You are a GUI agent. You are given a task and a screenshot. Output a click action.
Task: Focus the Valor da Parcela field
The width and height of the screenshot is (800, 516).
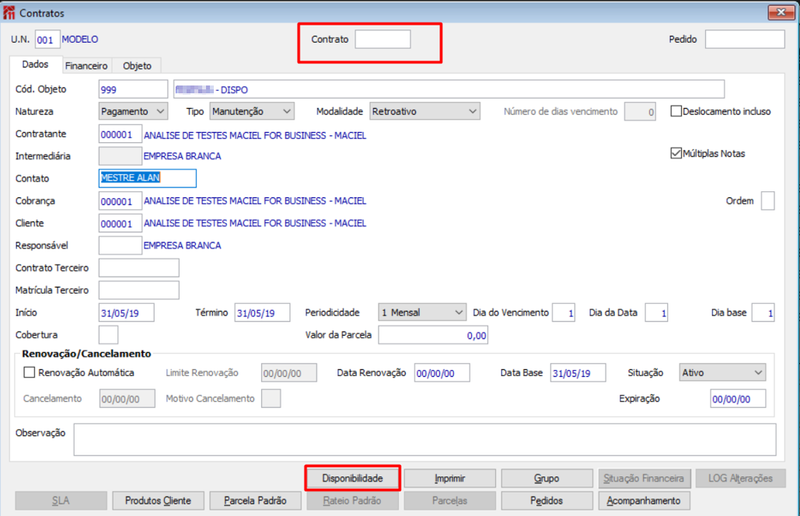tap(433, 335)
